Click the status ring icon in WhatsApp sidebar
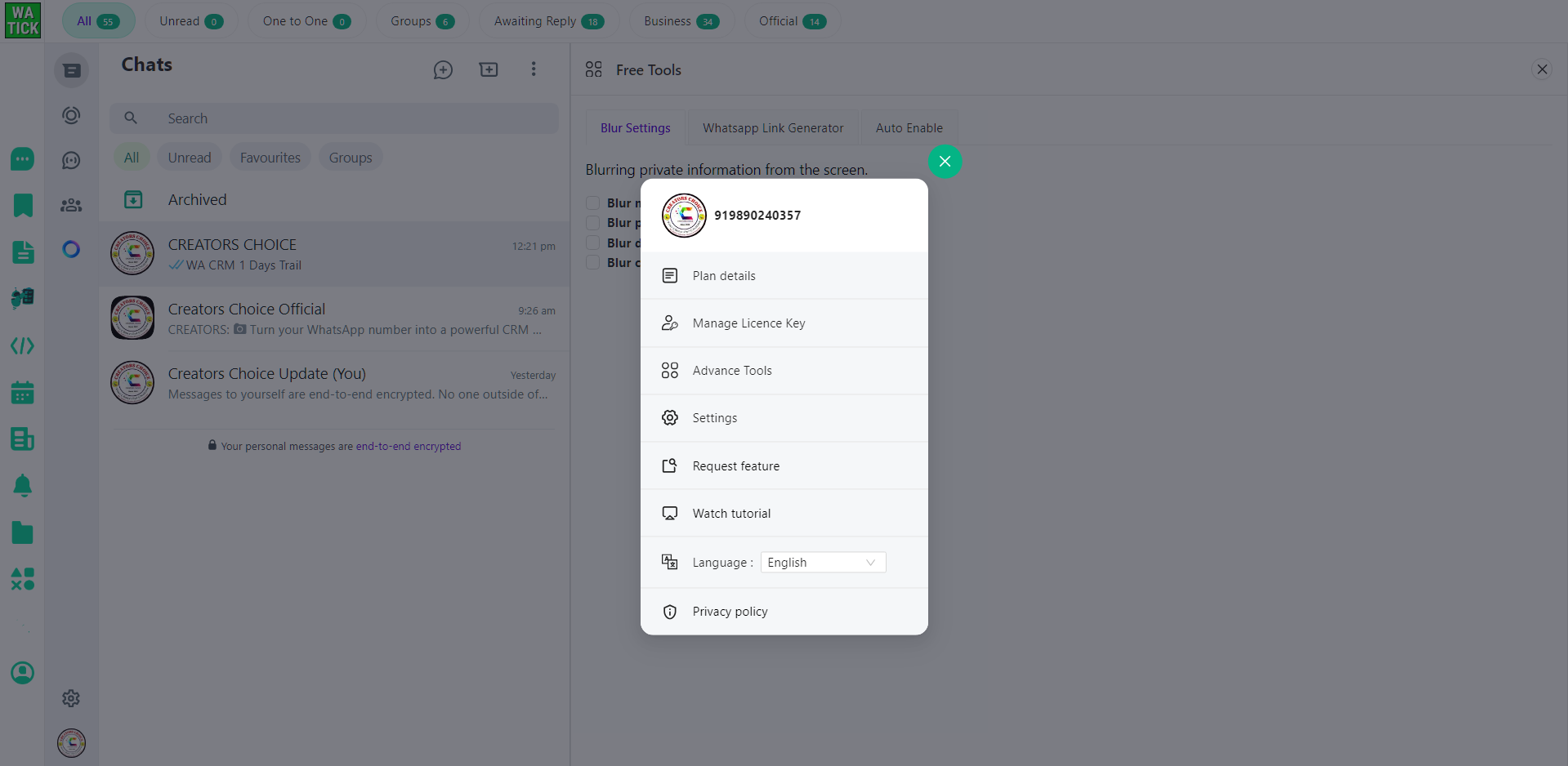1568x766 pixels. pos(72,115)
